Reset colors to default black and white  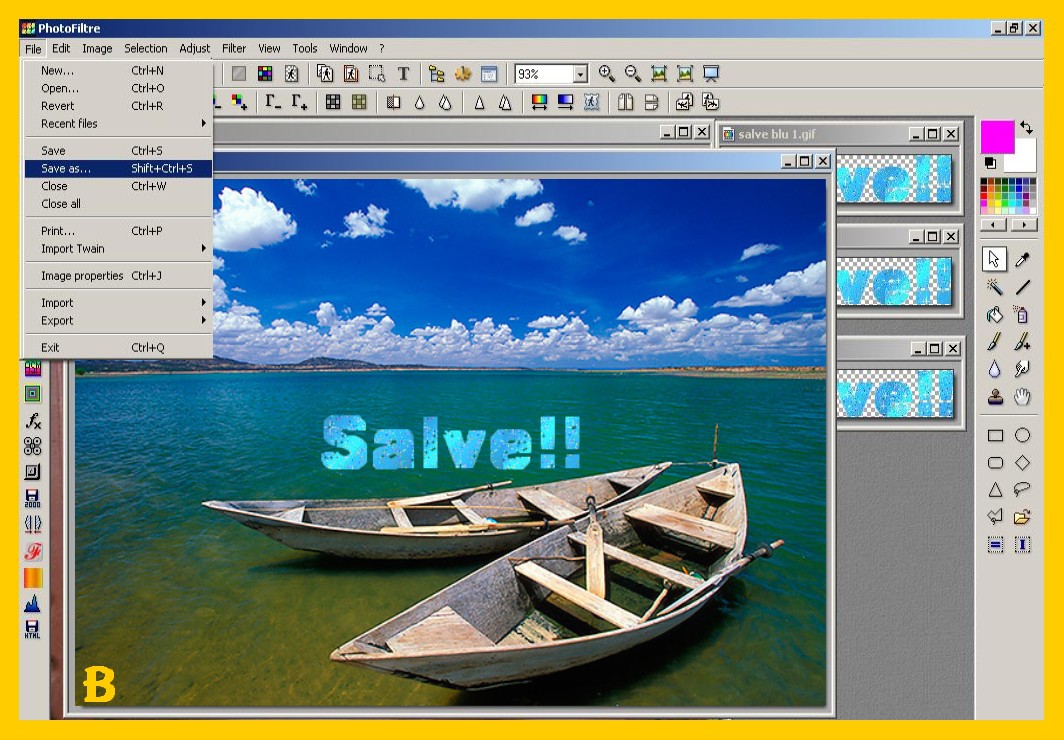pyautogui.click(x=989, y=162)
